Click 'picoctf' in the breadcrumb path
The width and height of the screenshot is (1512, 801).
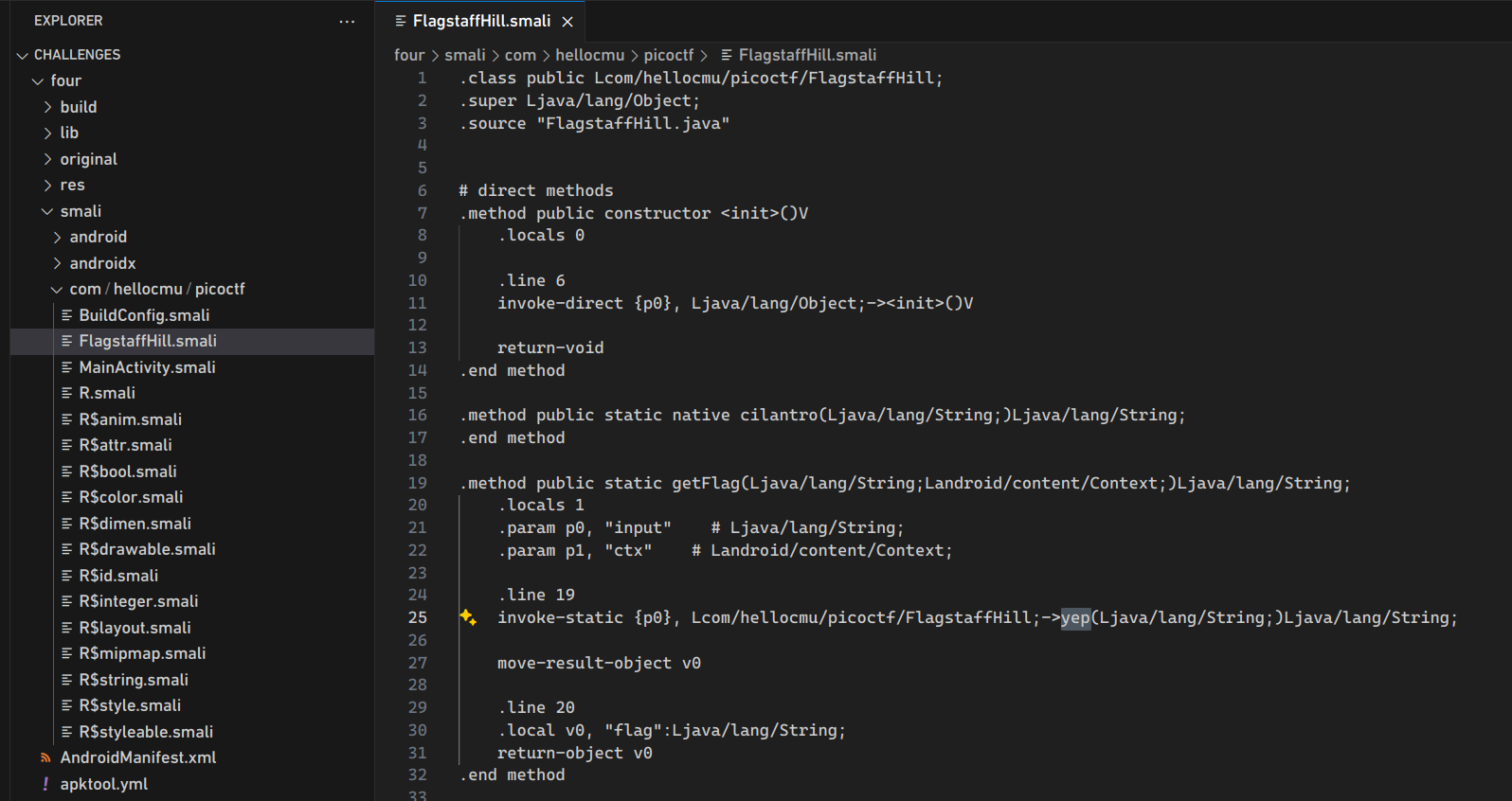[669, 55]
